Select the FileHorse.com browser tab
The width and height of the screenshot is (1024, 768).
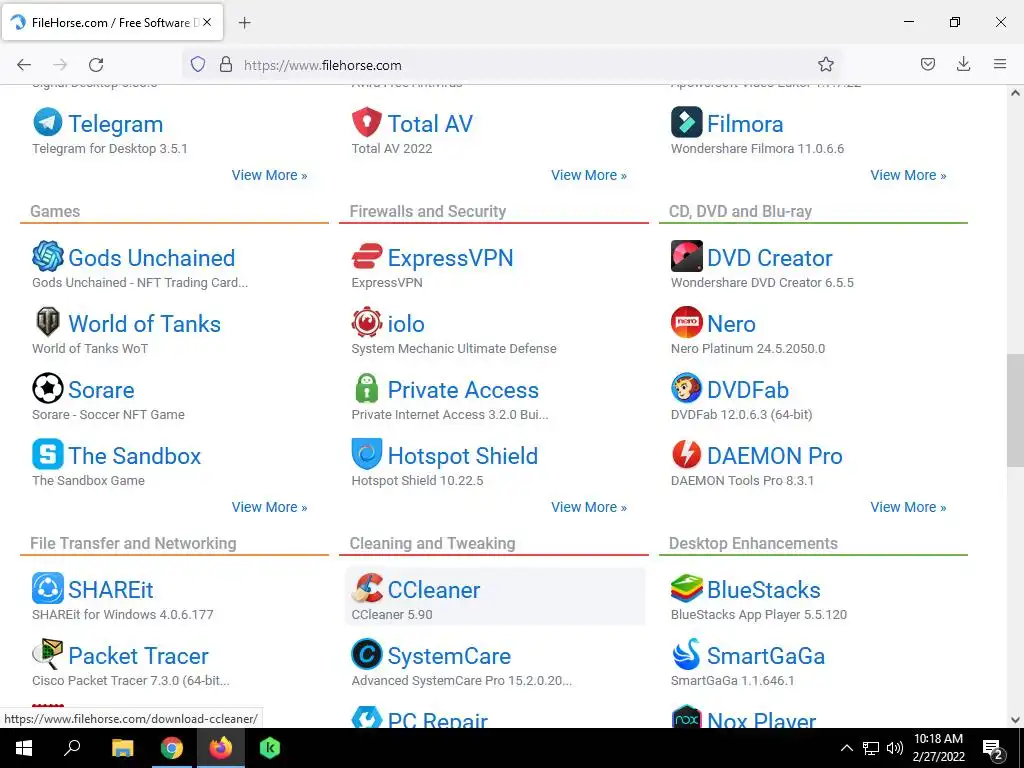point(112,22)
